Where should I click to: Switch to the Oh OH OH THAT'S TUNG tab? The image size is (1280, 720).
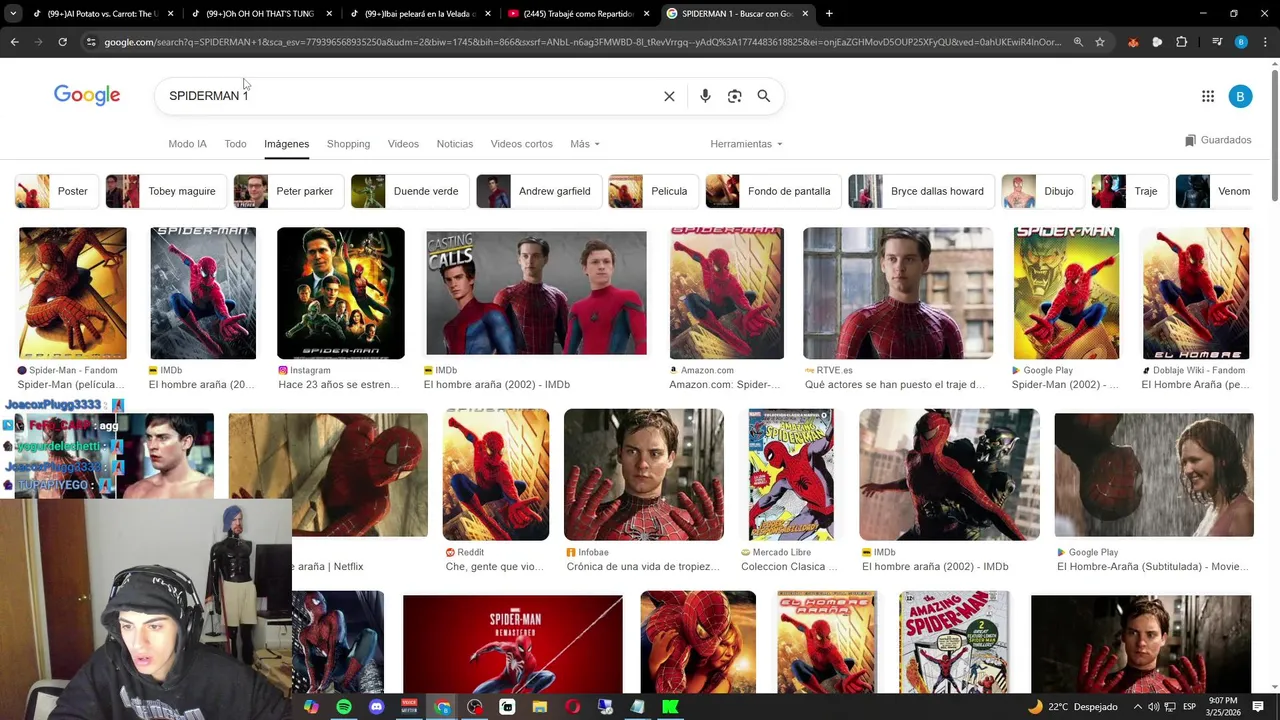point(254,14)
